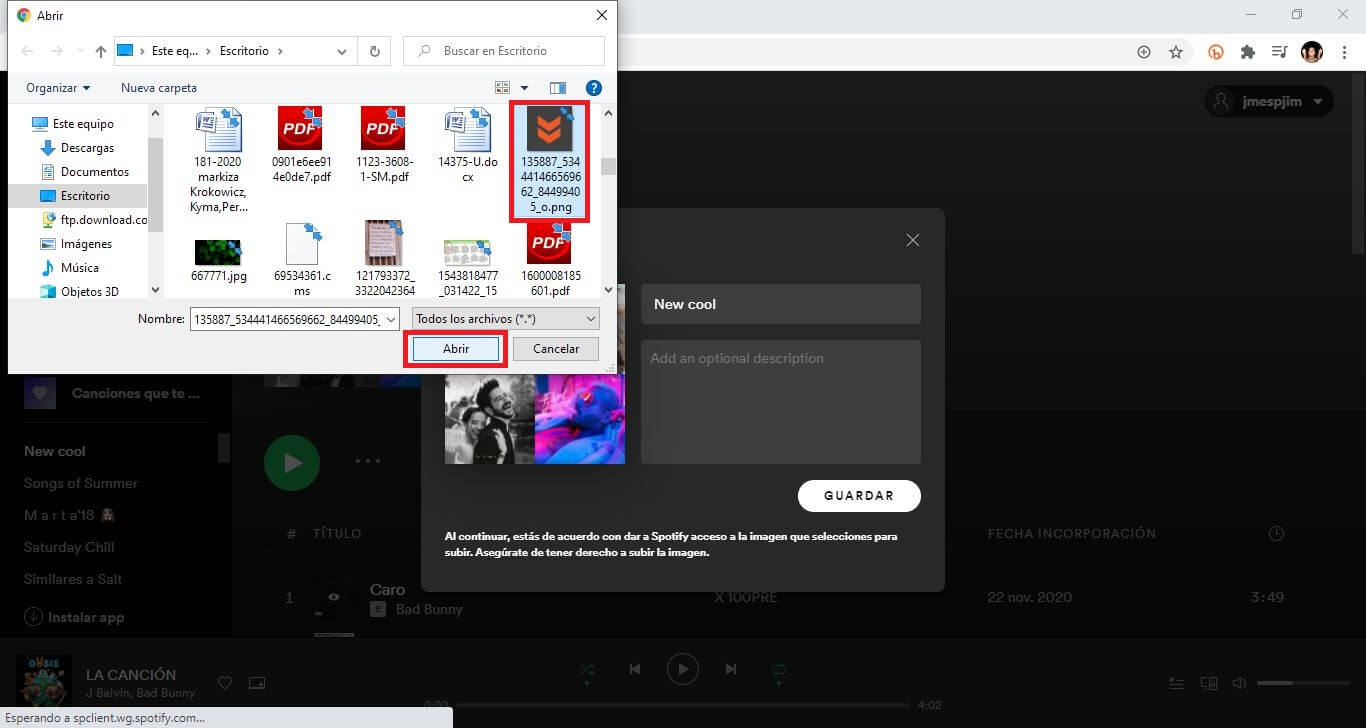Click Nueva carpeta in the file dialog
Screen dimensions: 1366x728
click(159, 88)
